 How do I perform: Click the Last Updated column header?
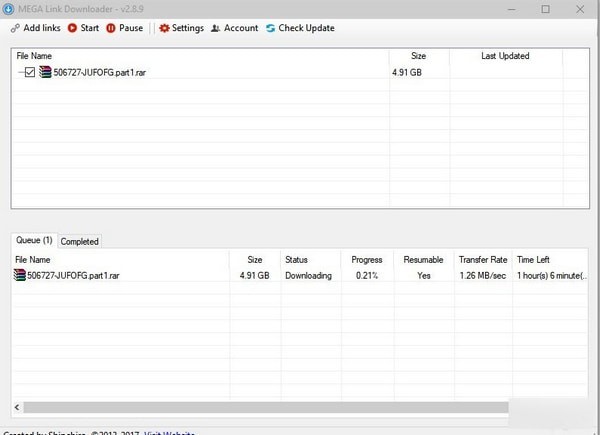(505, 56)
